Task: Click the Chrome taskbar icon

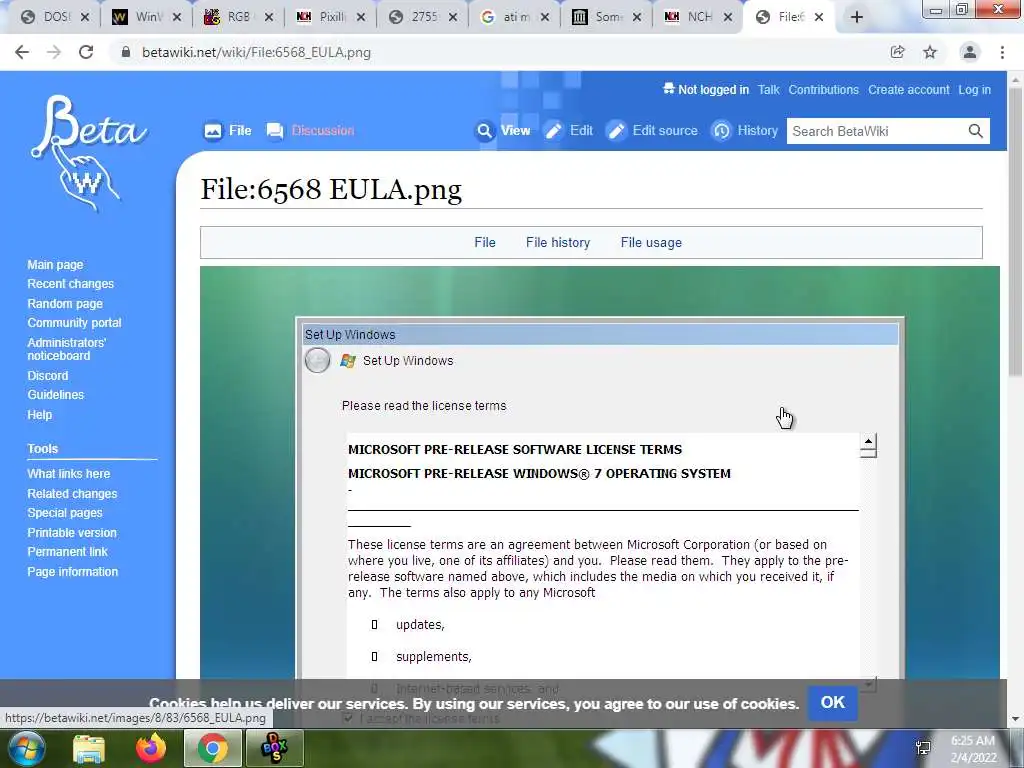Action: point(212,748)
